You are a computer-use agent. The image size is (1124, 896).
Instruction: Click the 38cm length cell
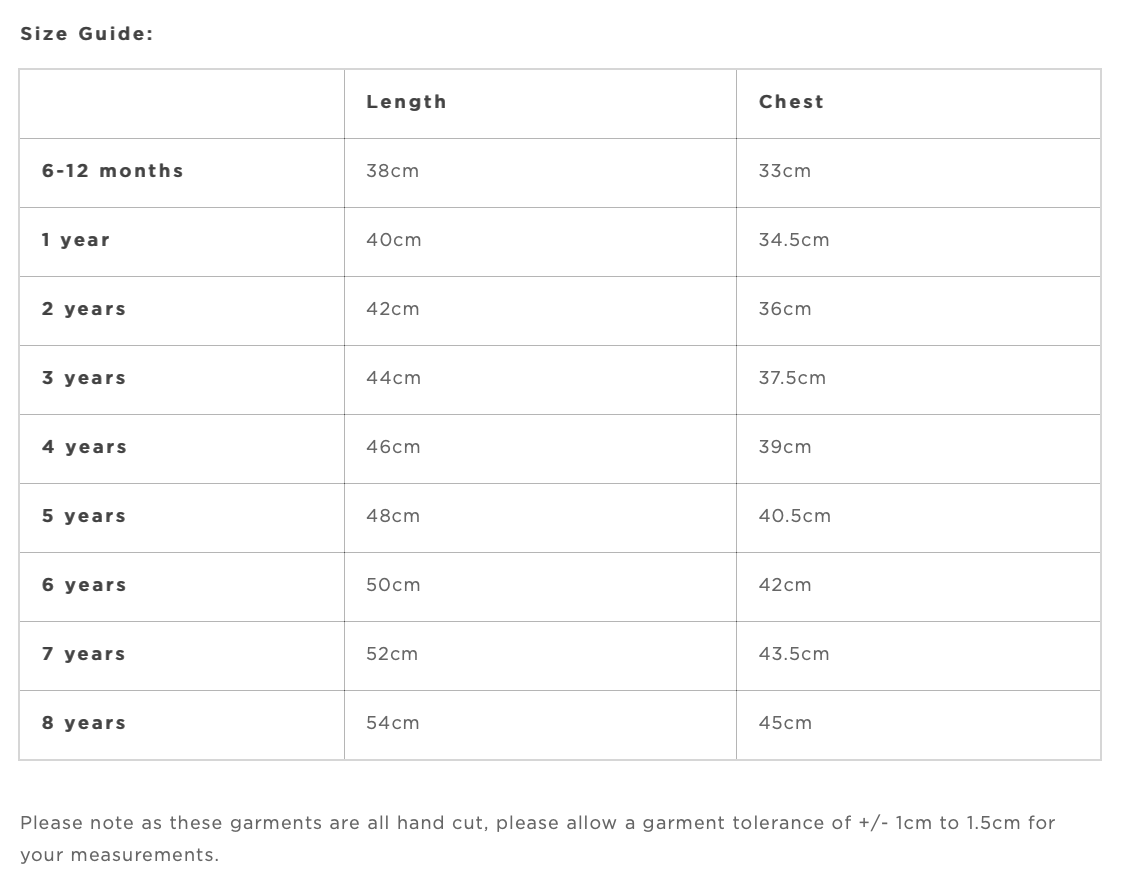(392, 171)
